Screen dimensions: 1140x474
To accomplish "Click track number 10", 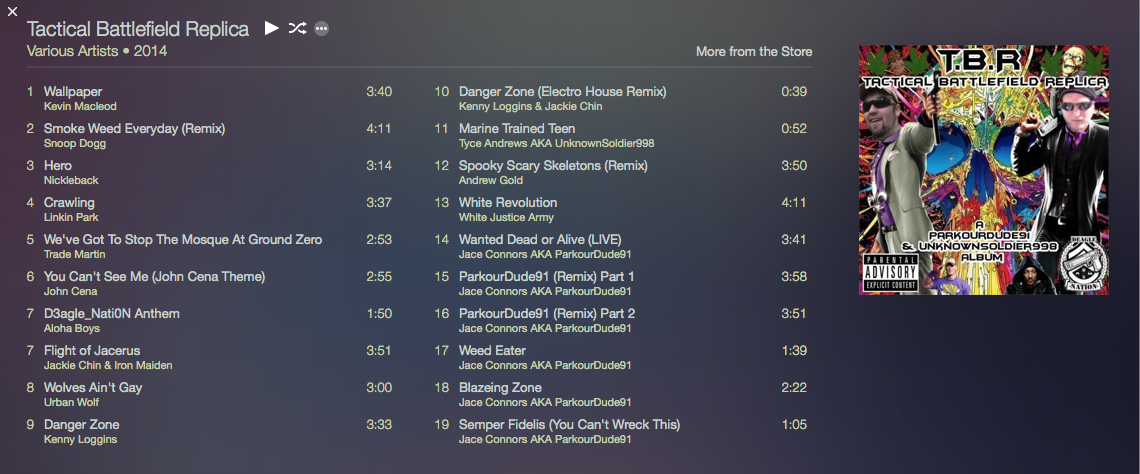I will (442, 92).
